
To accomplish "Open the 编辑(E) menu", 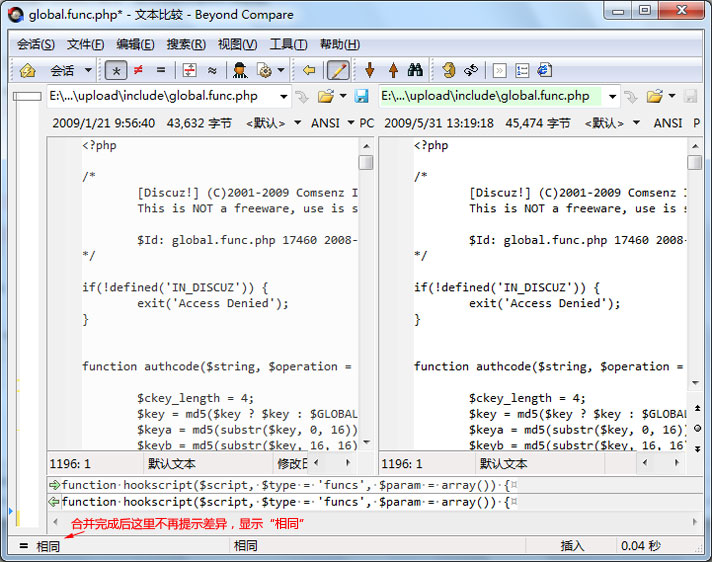I will pyautogui.click(x=135, y=44).
